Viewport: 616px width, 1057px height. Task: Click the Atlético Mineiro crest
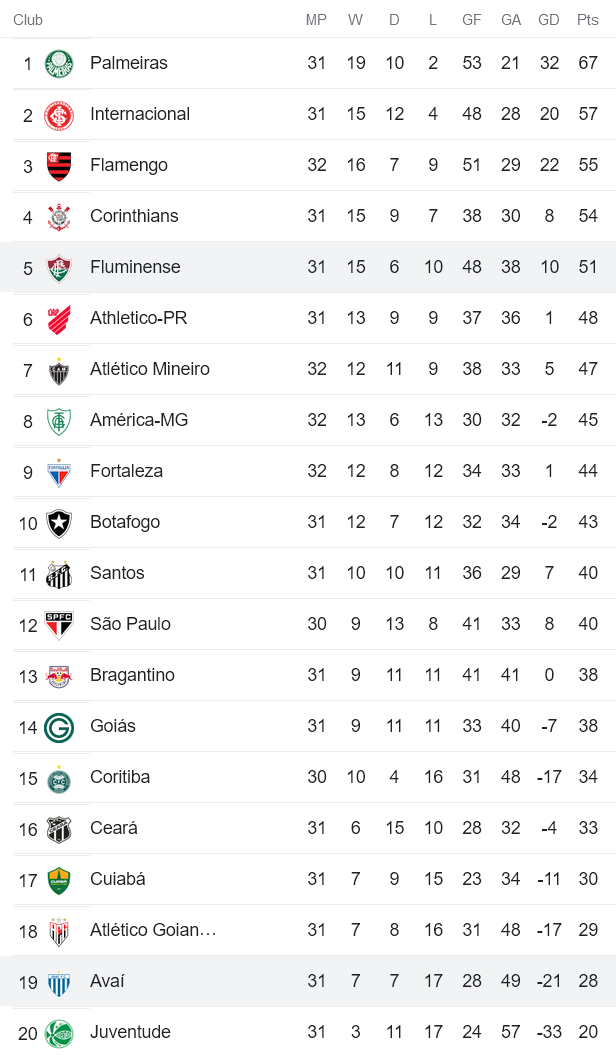[59, 369]
